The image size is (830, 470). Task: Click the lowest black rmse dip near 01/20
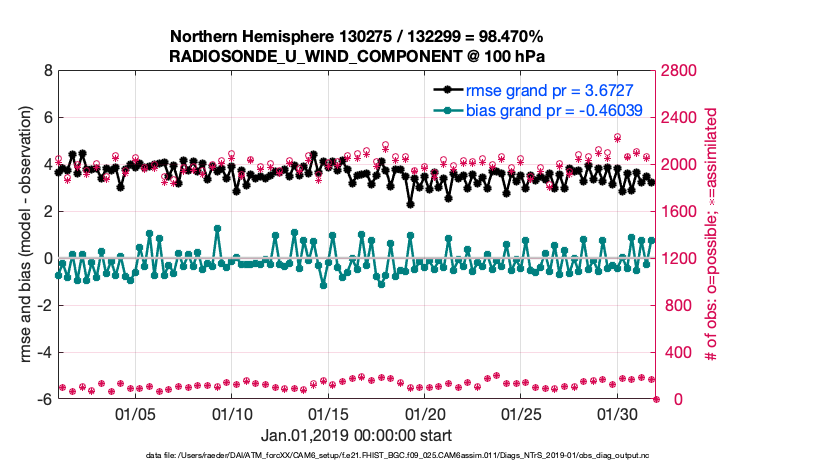point(410,204)
